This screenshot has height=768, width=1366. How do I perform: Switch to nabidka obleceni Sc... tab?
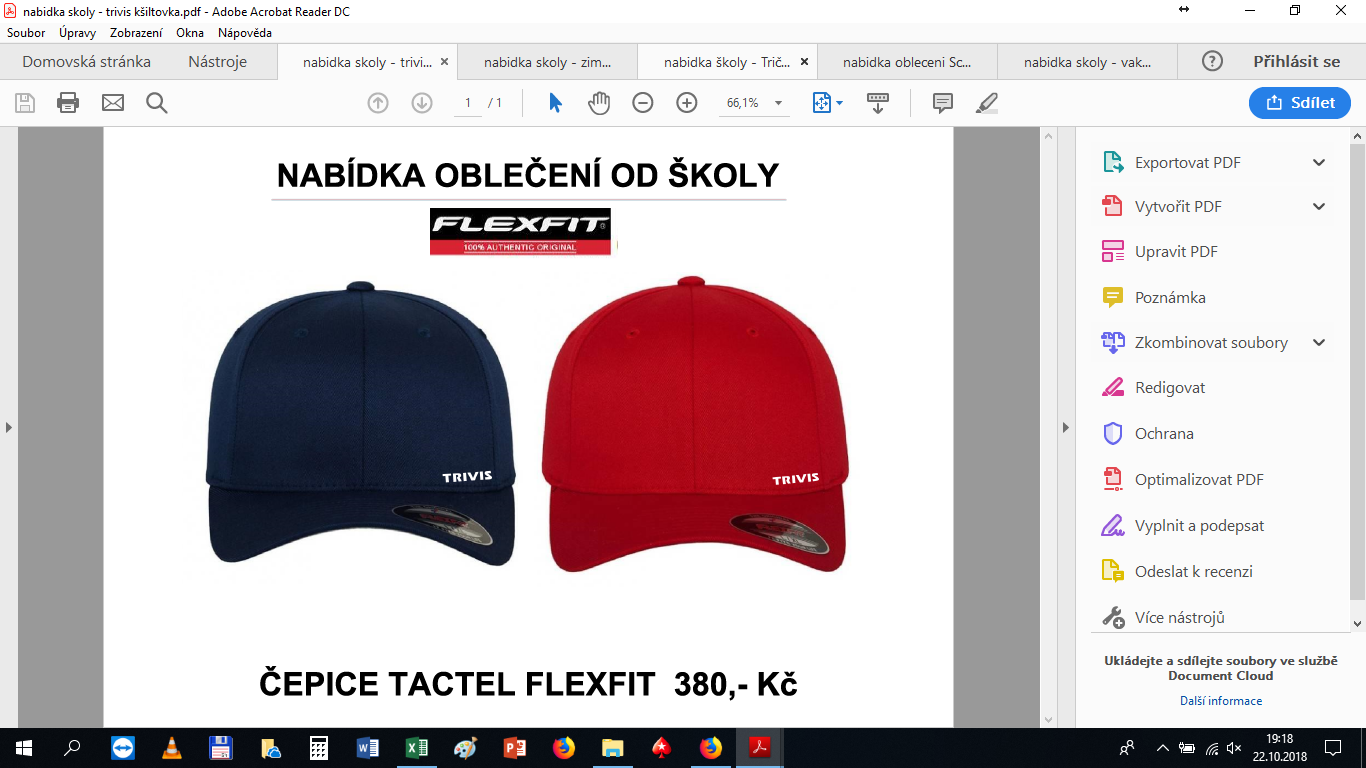pos(907,62)
